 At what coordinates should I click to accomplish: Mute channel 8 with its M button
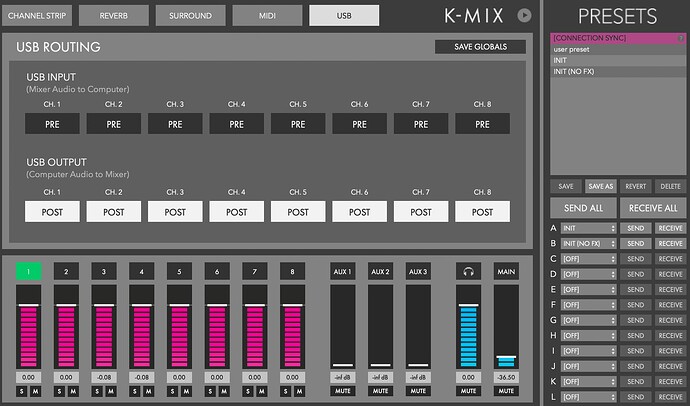point(299,391)
